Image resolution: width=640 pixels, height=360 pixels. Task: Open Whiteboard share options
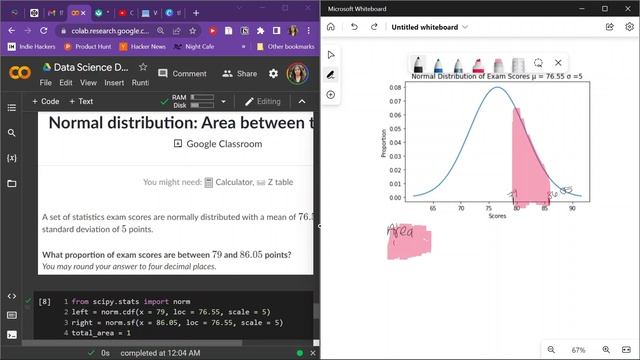[x=609, y=27]
